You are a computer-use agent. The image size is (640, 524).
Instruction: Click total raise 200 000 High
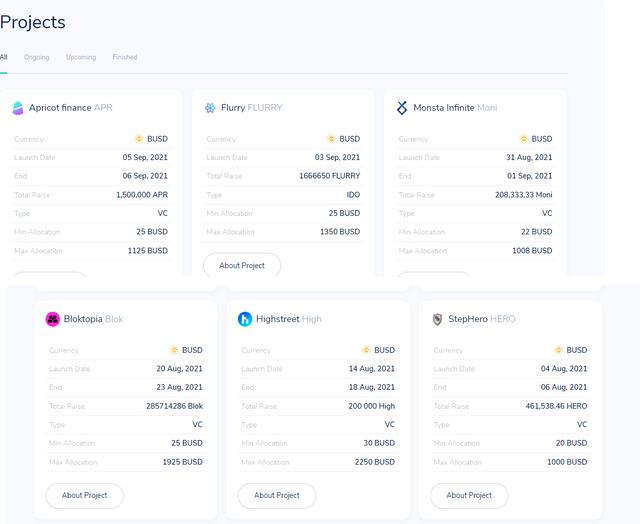click(372, 406)
